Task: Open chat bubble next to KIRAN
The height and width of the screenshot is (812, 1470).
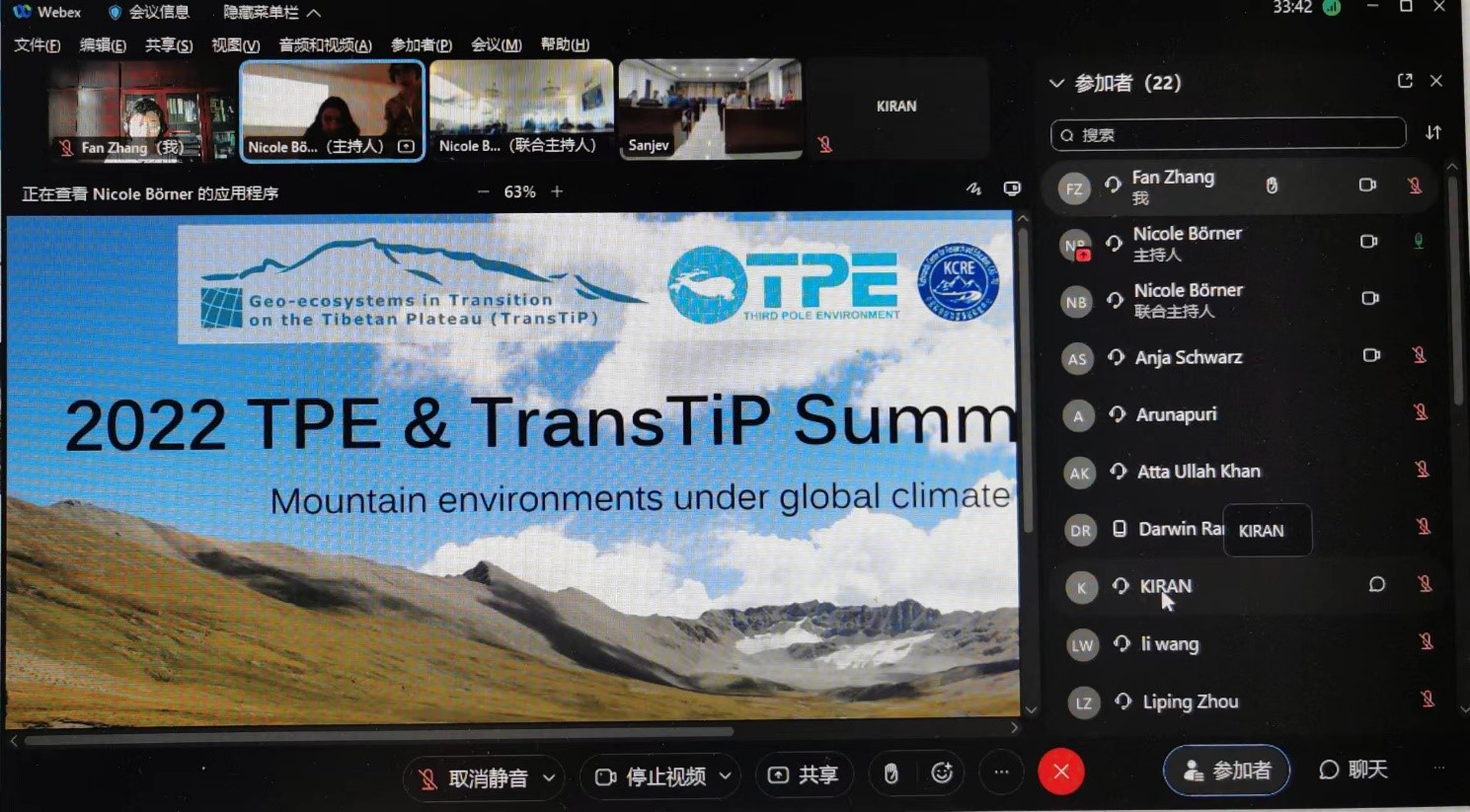Action: pos(1376,585)
